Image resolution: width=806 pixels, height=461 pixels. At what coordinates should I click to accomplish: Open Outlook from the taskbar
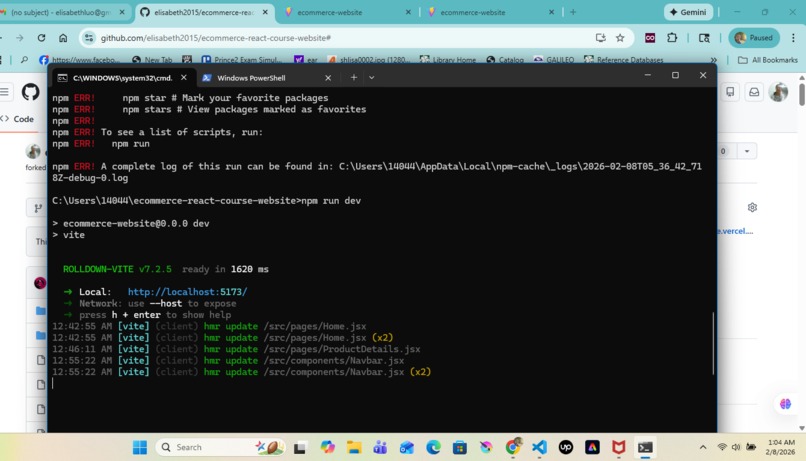click(407, 447)
